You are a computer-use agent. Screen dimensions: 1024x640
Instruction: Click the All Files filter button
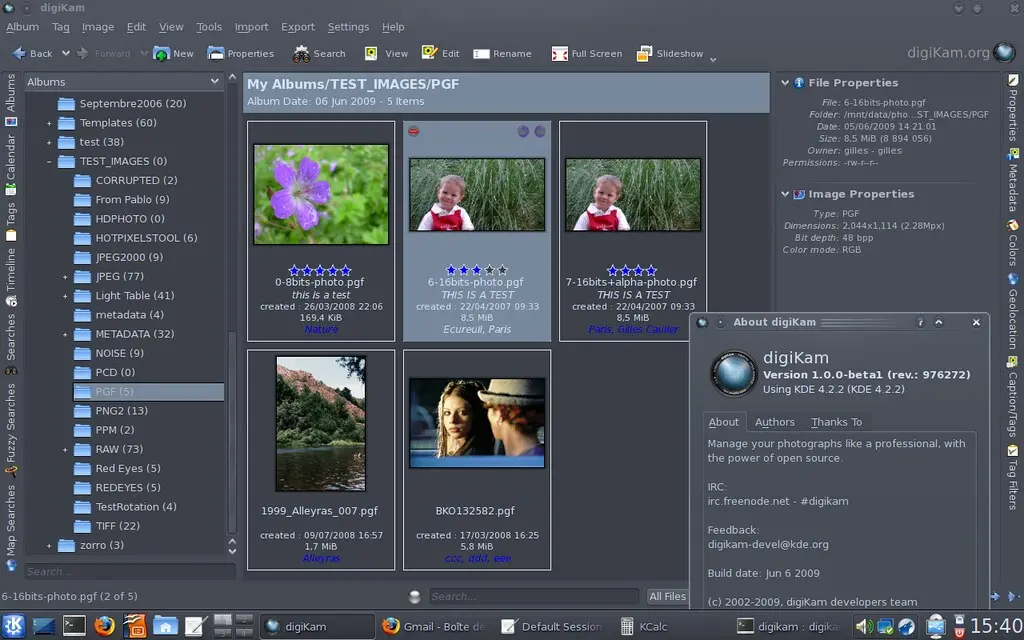point(668,596)
